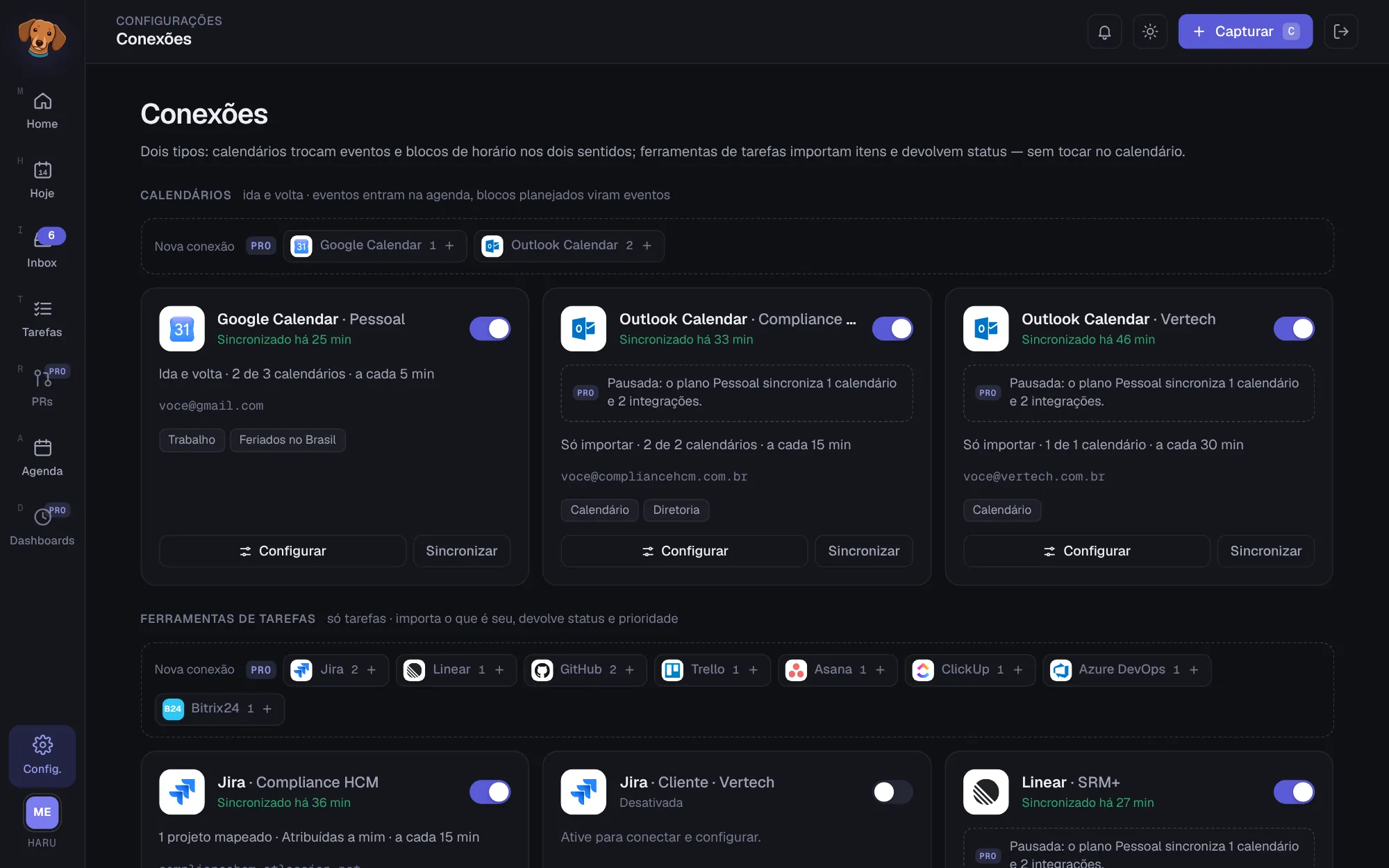The width and height of the screenshot is (1389, 868).
Task: Add new Google Calendar connection
Action: coord(375,246)
